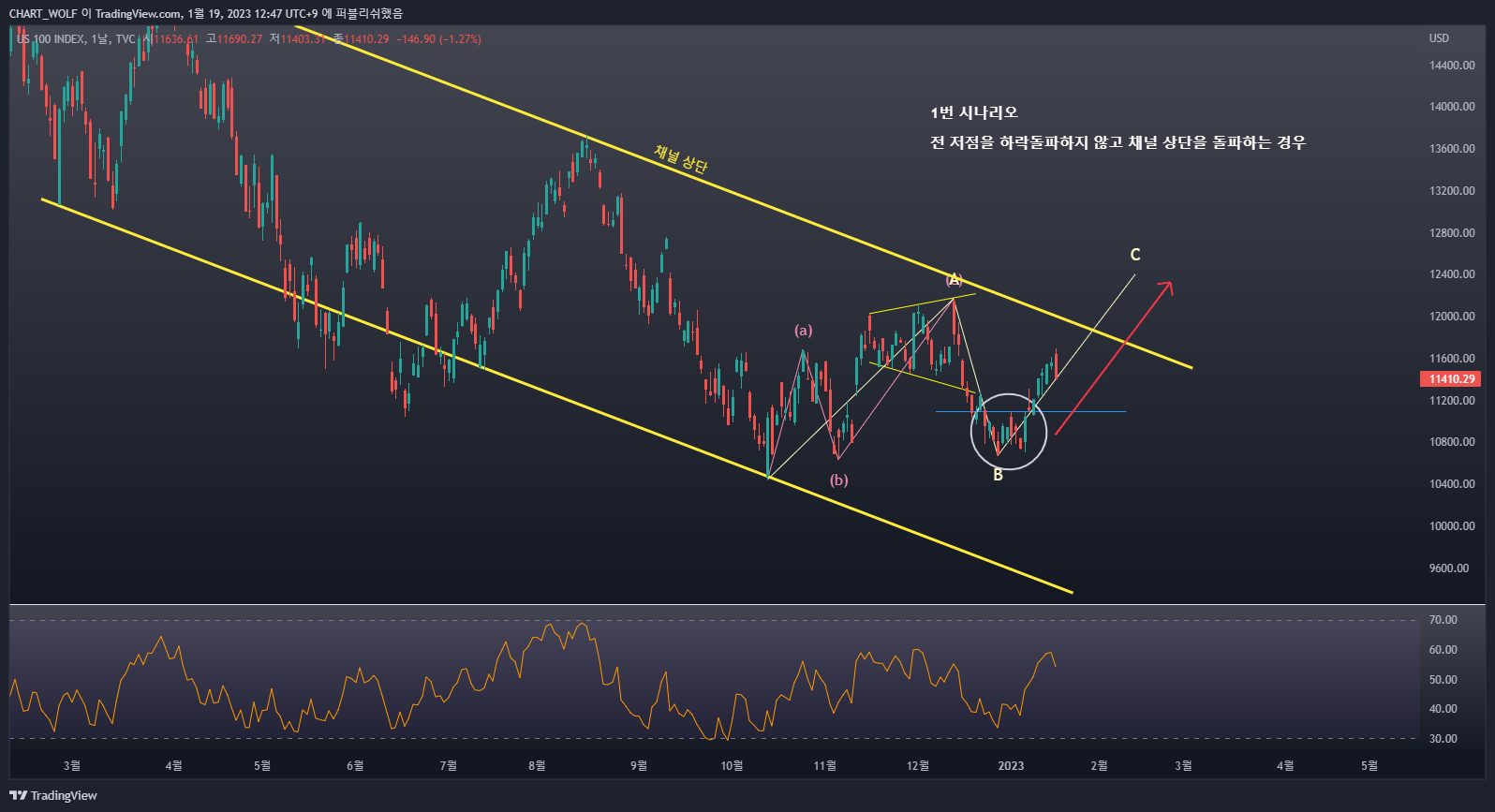This screenshot has width=1495, height=812.
Task: Select the yellow 채널 상단 channel annotation text
Action: (x=681, y=159)
